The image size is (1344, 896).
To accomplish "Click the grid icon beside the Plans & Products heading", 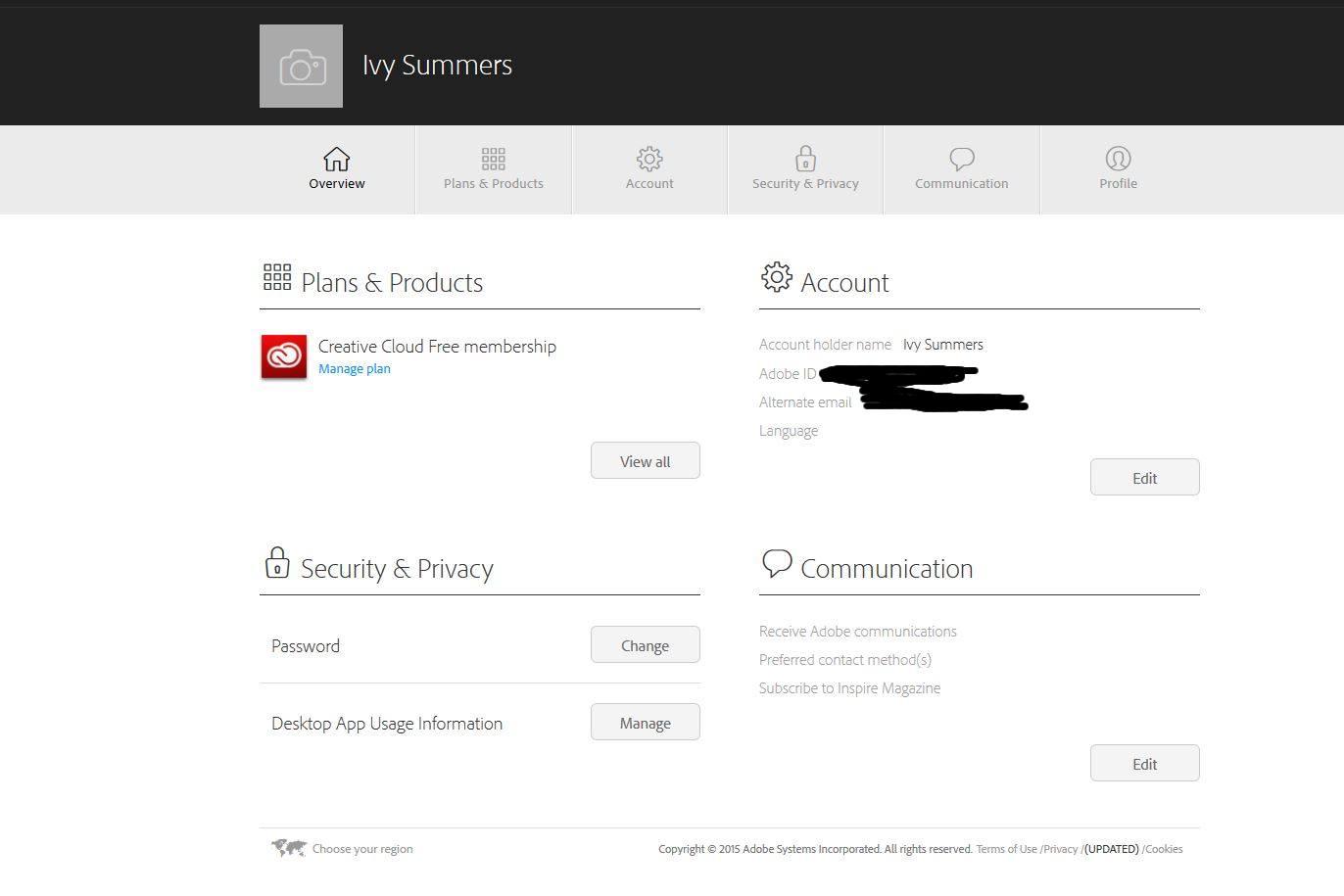I will 277,277.
